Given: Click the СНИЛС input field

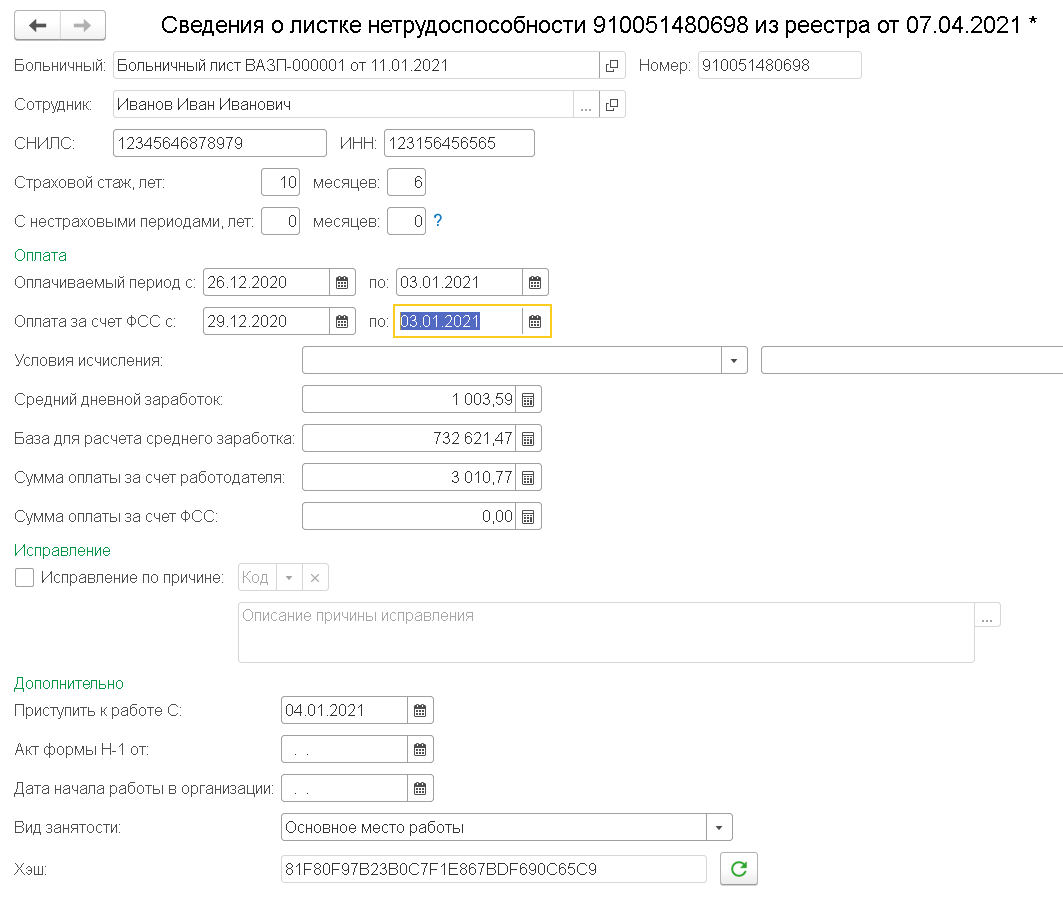Looking at the screenshot, I should (x=219, y=144).
